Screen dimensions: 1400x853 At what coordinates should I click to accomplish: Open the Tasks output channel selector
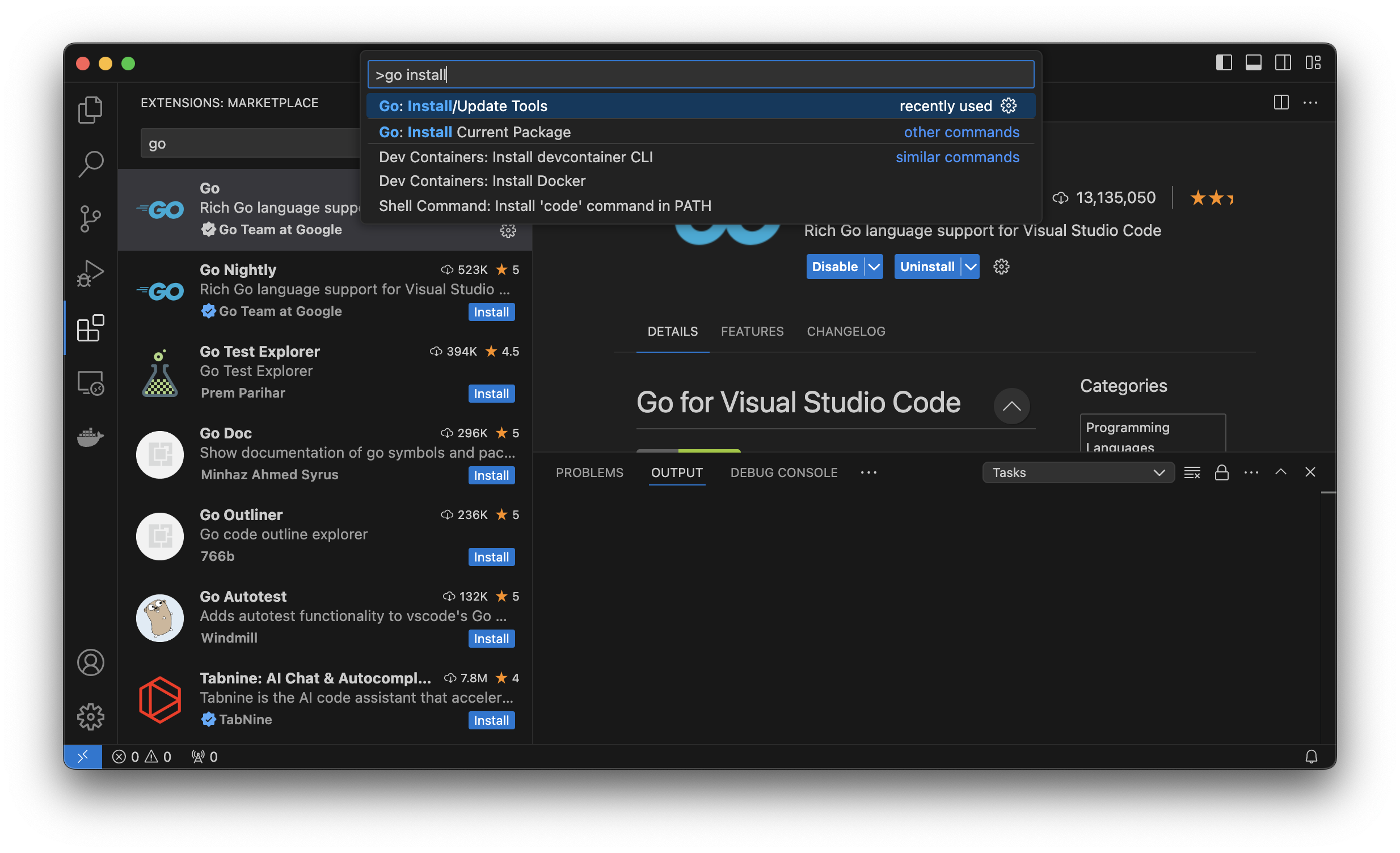[1078, 472]
